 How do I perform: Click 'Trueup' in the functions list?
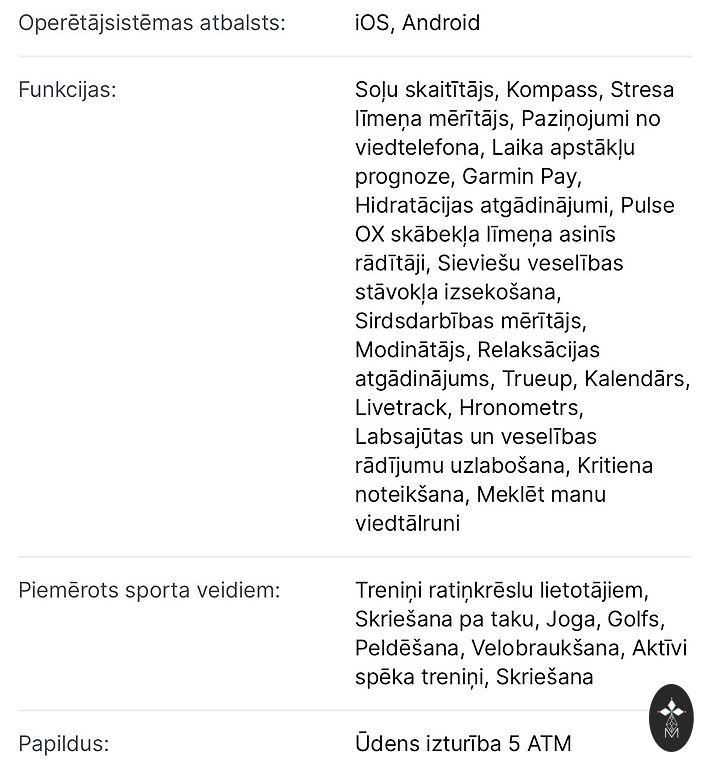537,379
